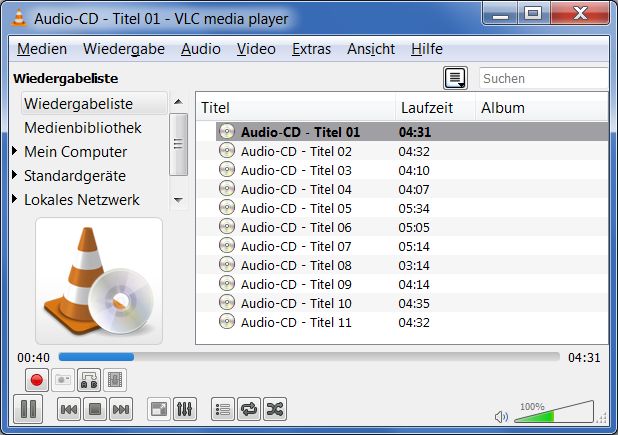Click the CD icon beside Titel 08

click(227, 264)
